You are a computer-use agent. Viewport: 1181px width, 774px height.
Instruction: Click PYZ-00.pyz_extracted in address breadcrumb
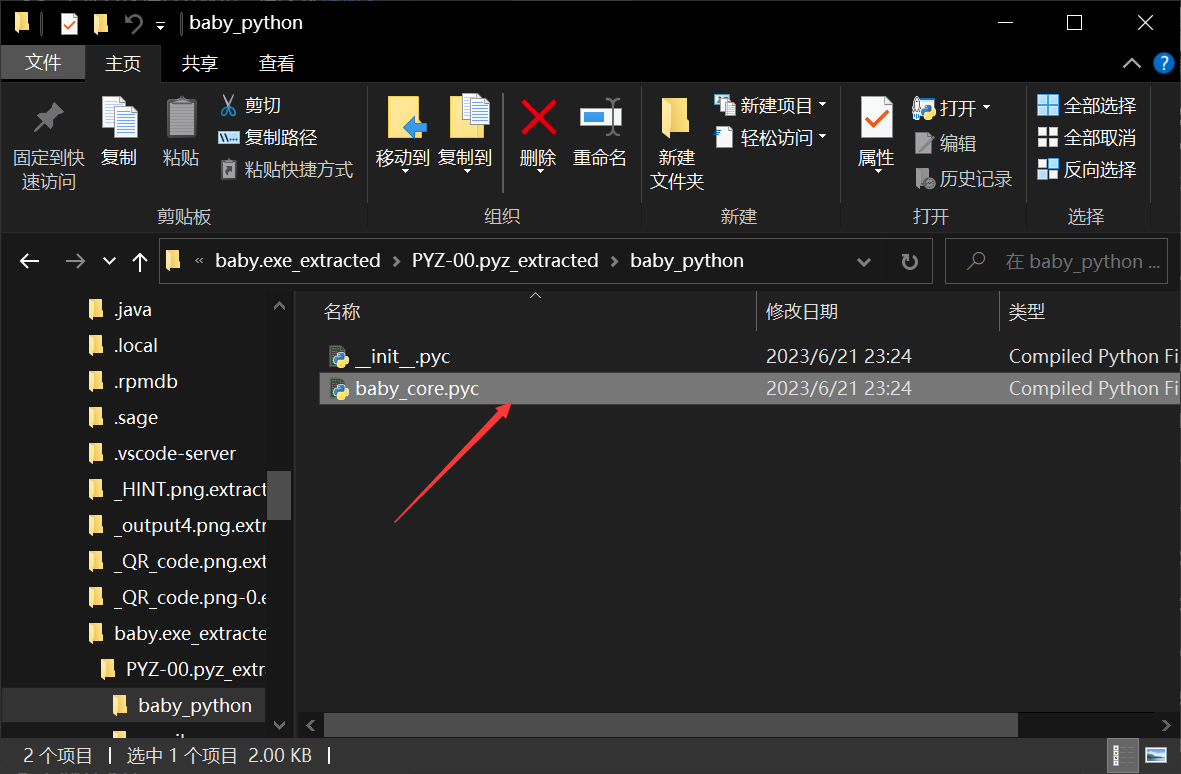(505, 261)
